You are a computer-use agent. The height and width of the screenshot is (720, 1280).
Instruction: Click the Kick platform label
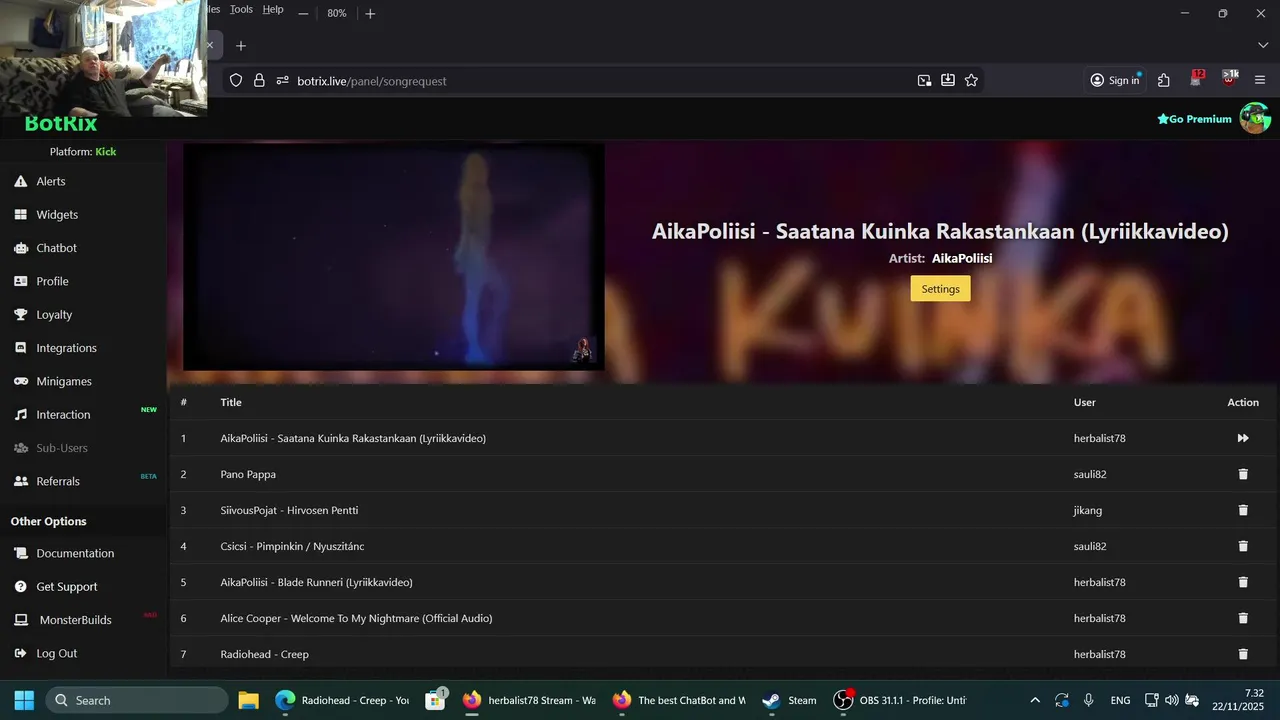[106, 152]
